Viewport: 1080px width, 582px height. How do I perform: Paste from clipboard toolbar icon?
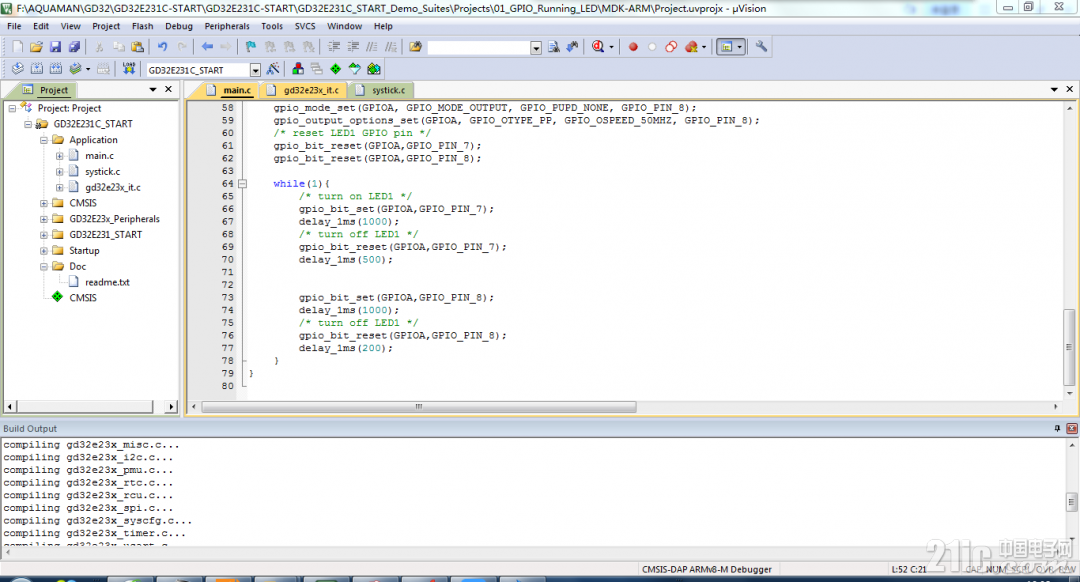138,47
